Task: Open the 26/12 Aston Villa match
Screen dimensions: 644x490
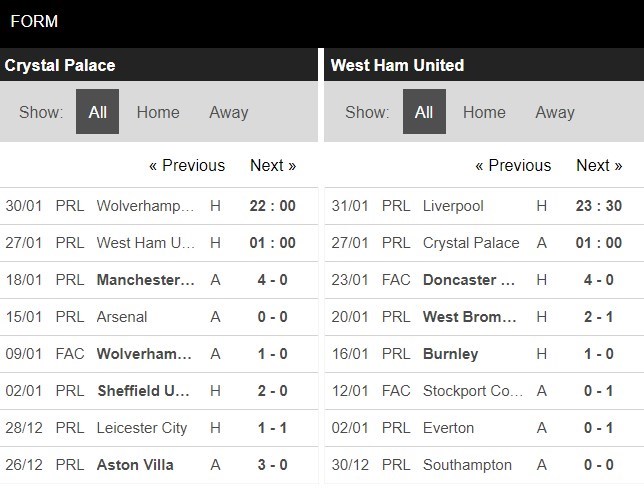Action: 159,465
